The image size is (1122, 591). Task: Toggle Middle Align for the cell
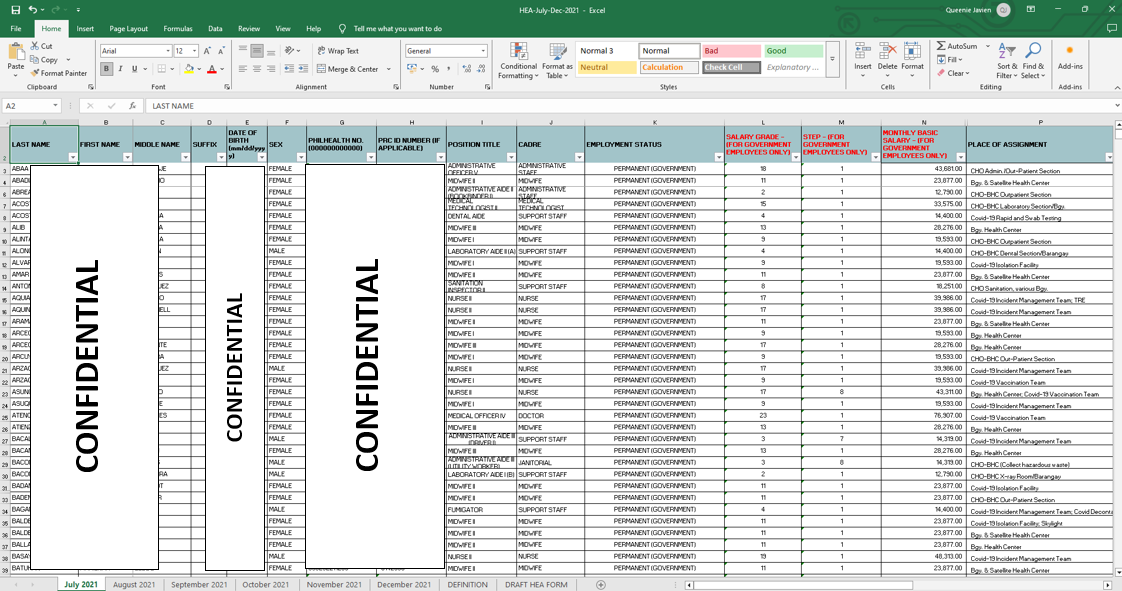pyautogui.click(x=257, y=51)
